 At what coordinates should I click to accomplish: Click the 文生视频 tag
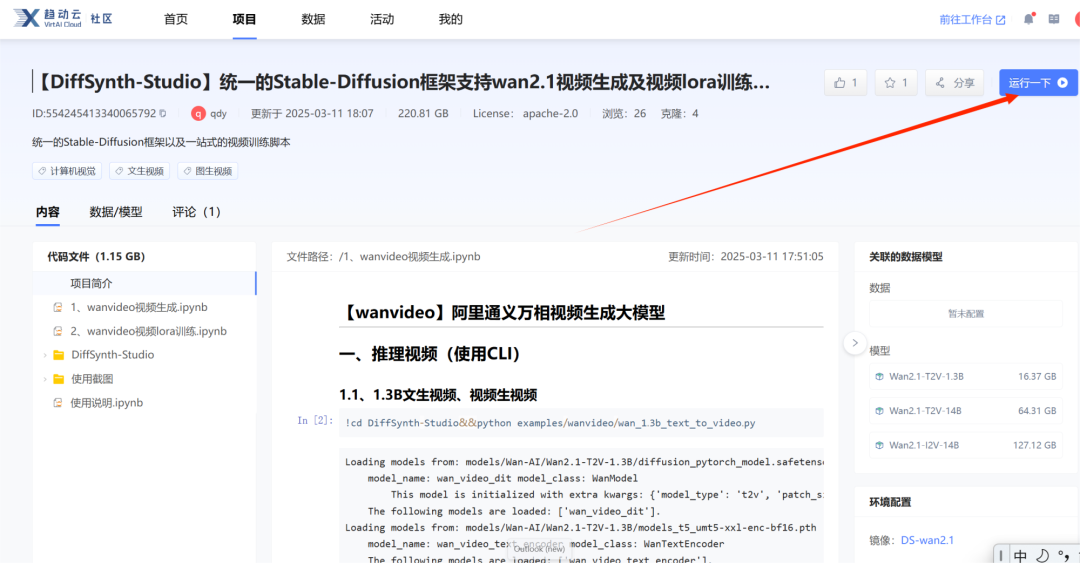tap(139, 171)
